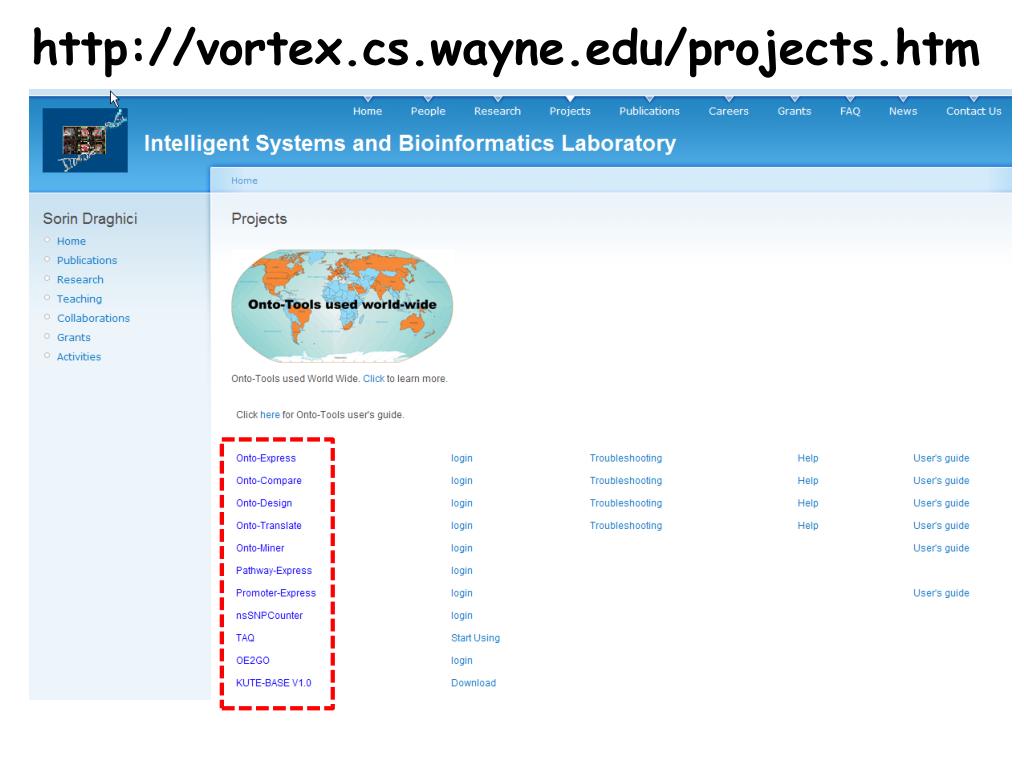Open Home in Sorin Draghici sidebar
The width and height of the screenshot is (1024, 768).
pyautogui.click(x=71, y=241)
